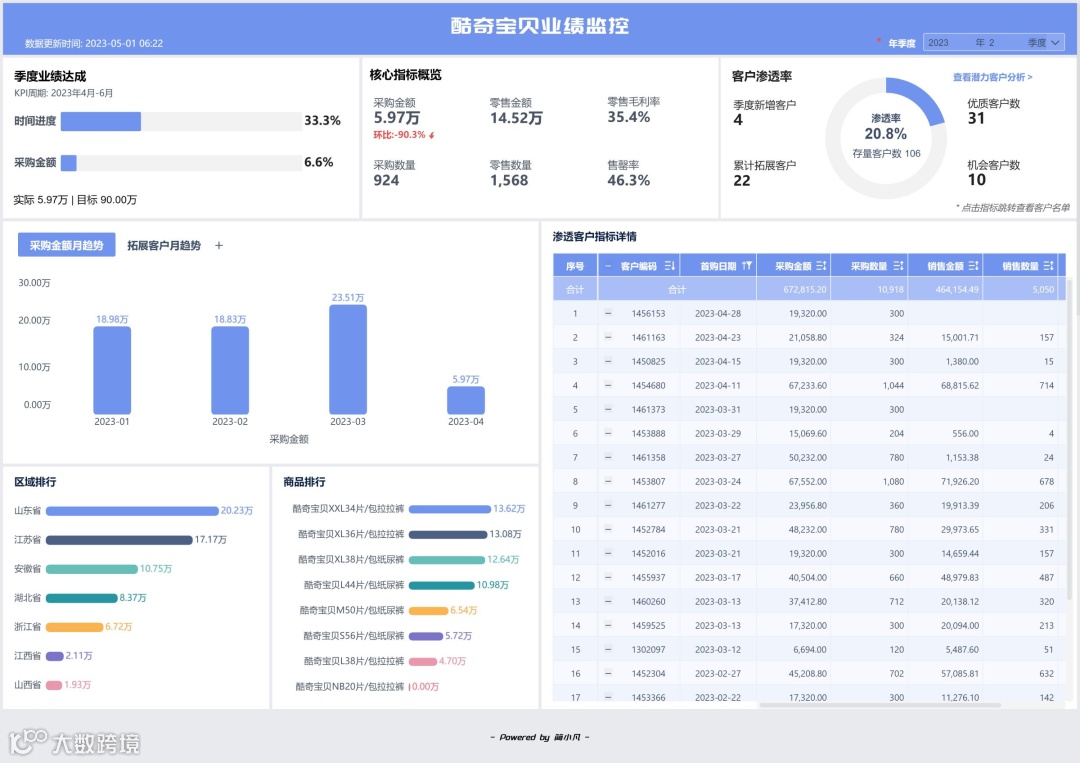1080x763 pixels.
Task: Click the 环比:-90.3% indicator
Action: click(404, 135)
